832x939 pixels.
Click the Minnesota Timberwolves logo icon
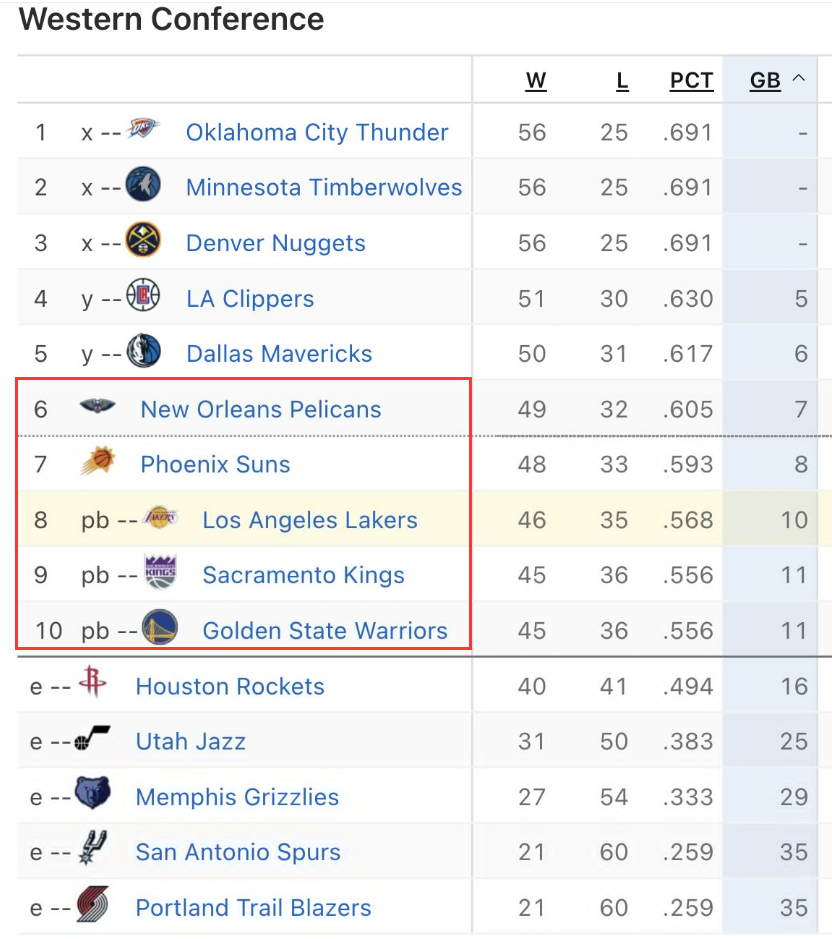(x=143, y=185)
